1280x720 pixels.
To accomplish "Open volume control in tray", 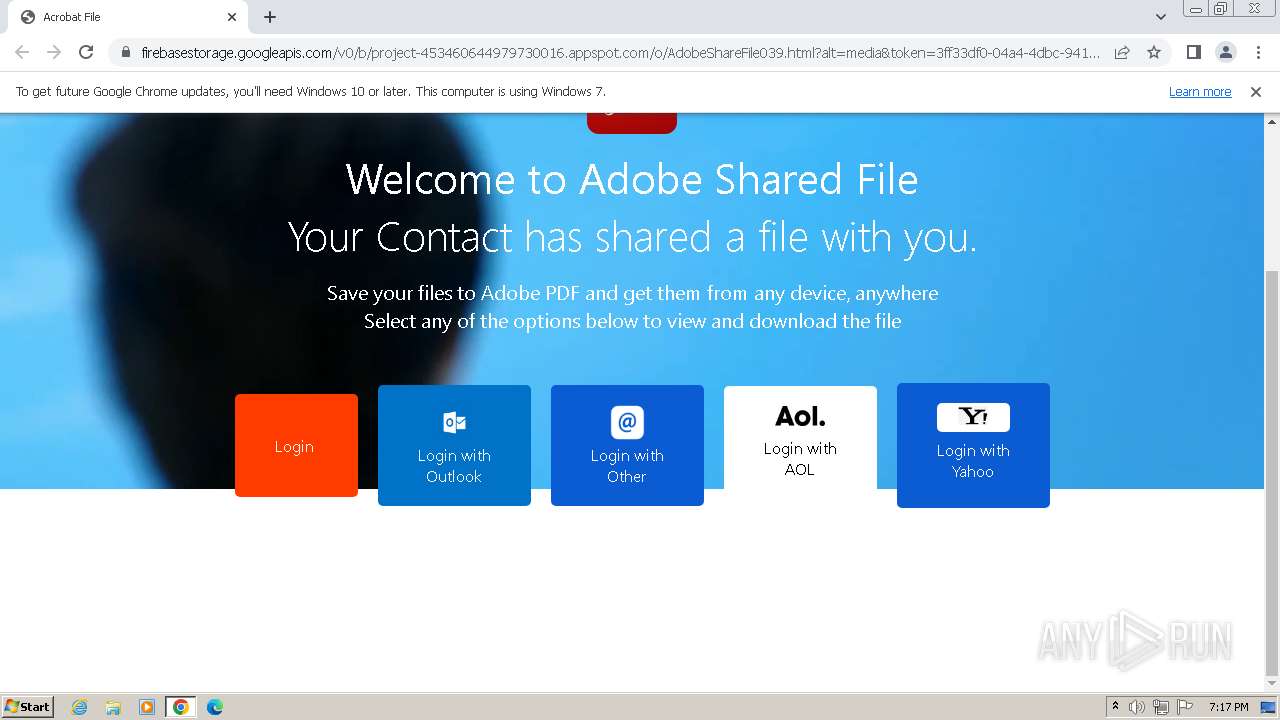I will pyautogui.click(x=1137, y=707).
